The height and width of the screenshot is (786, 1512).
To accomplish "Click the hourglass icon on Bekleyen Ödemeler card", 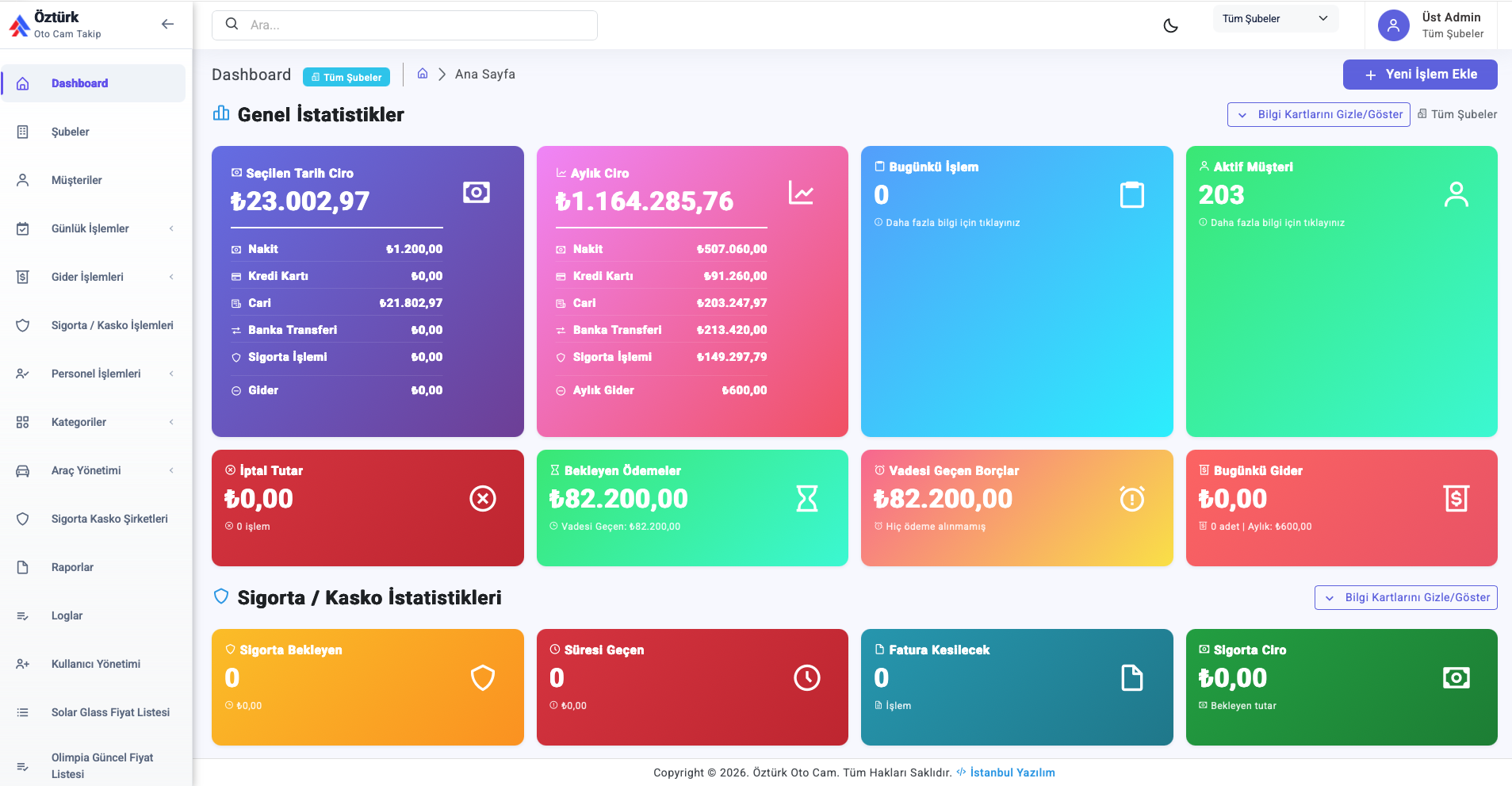I will click(807, 499).
